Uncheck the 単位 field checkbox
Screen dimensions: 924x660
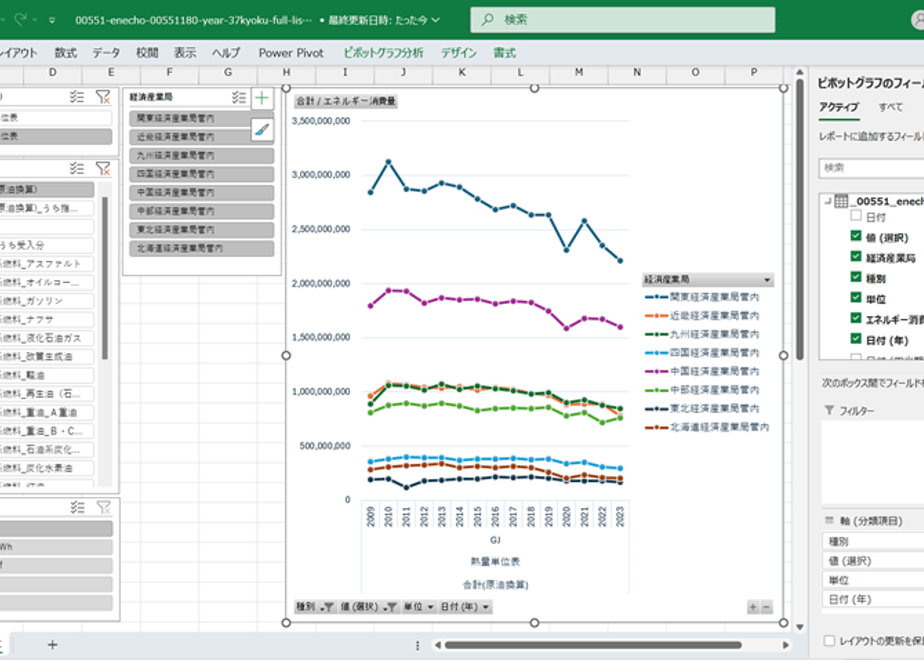(856, 297)
